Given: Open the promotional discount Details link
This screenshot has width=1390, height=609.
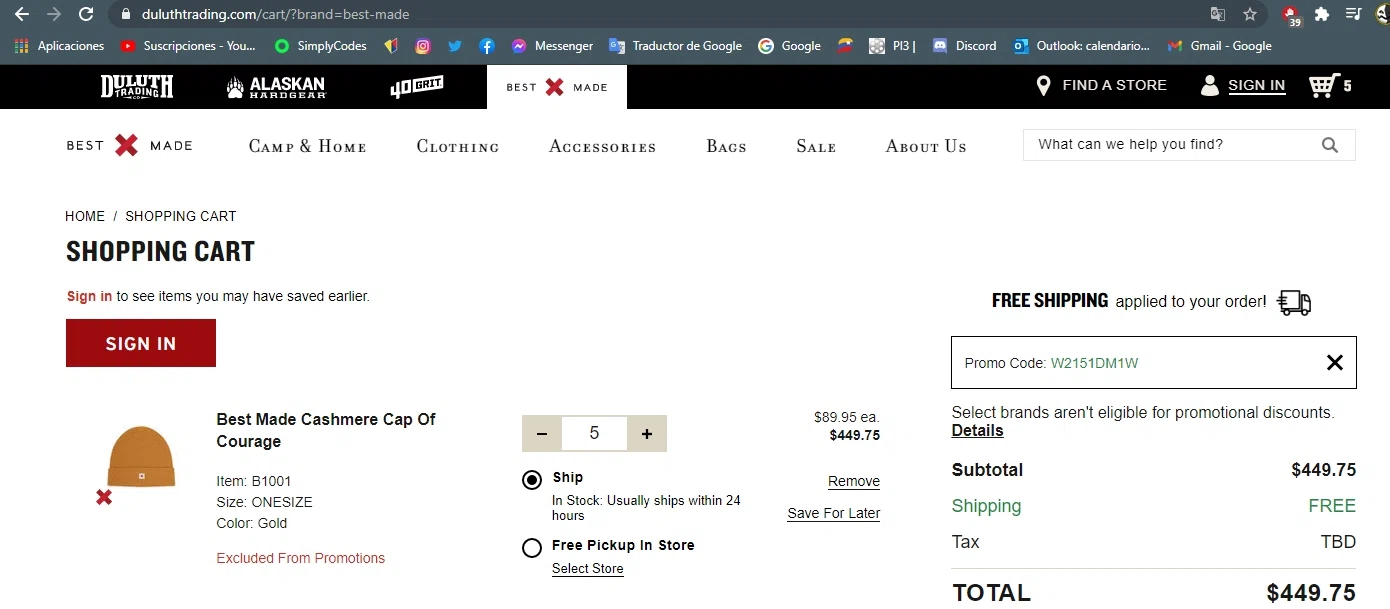Looking at the screenshot, I should pos(977,431).
